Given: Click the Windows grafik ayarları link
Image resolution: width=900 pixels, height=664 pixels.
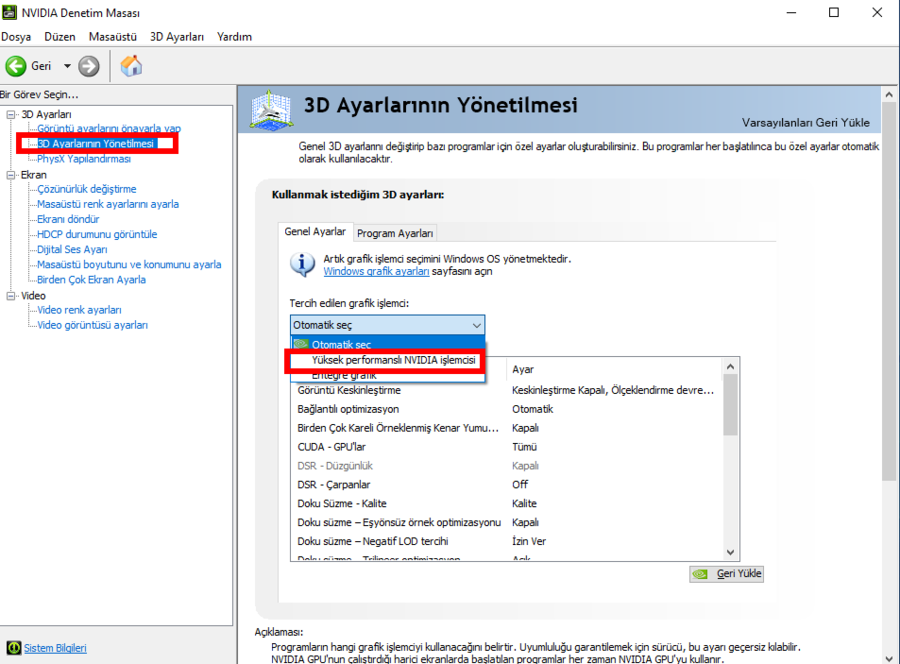Looking at the screenshot, I should click(x=376, y=271).
